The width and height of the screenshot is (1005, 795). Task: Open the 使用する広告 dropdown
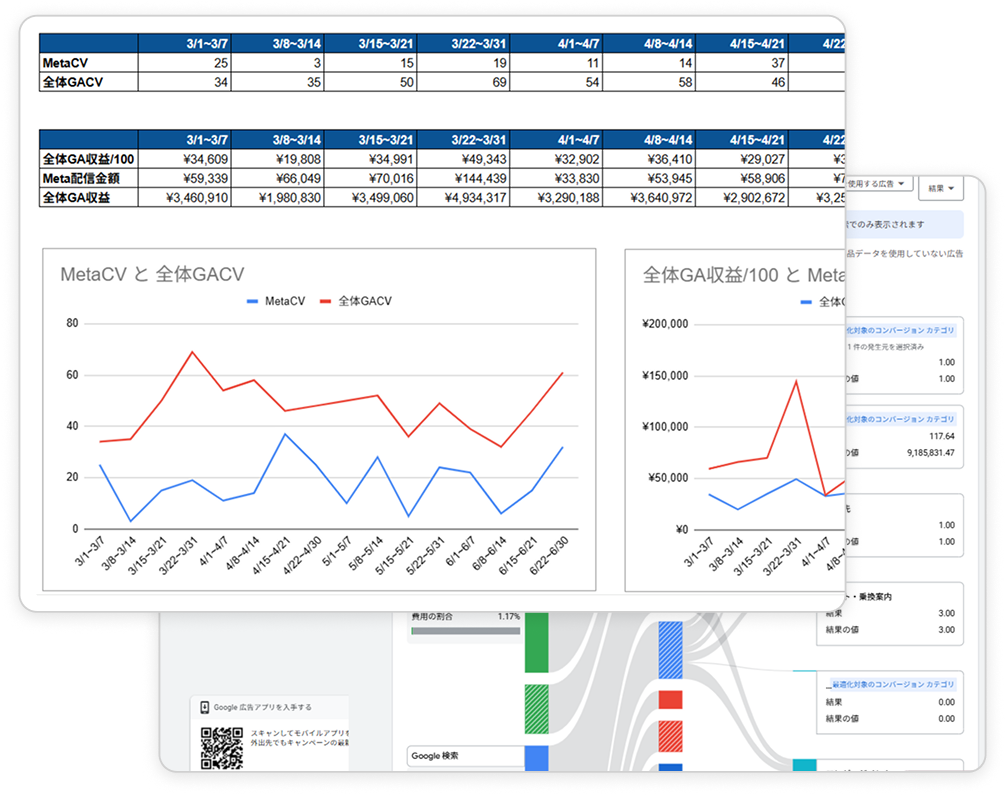pos(878,185)
